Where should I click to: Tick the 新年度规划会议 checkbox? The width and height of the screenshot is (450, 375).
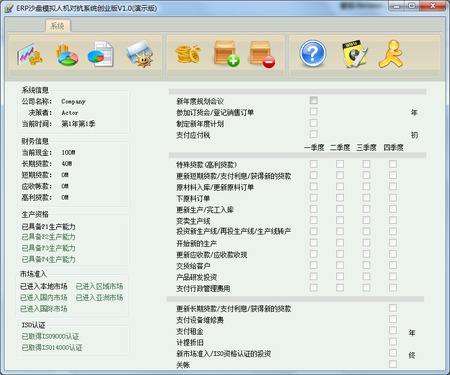pyautogui.click(x=313, y=100)
